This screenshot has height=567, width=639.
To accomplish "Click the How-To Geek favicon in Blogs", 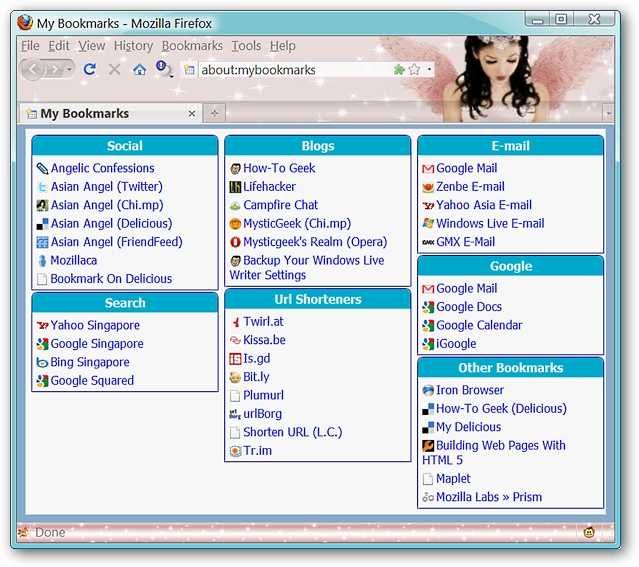I will [x=235, y=169].
